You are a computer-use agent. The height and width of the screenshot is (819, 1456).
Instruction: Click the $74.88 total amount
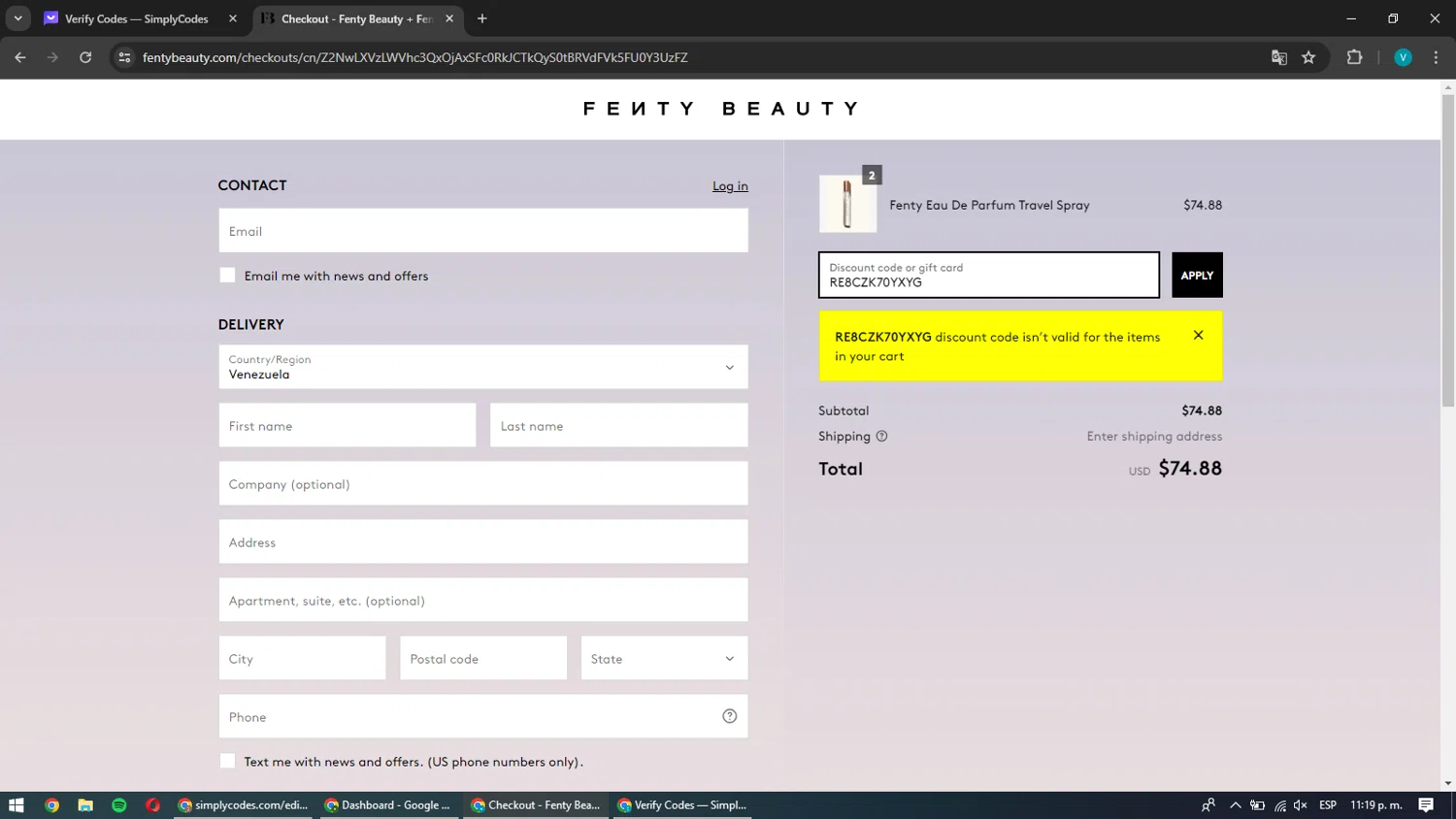tap(1190, 469)
